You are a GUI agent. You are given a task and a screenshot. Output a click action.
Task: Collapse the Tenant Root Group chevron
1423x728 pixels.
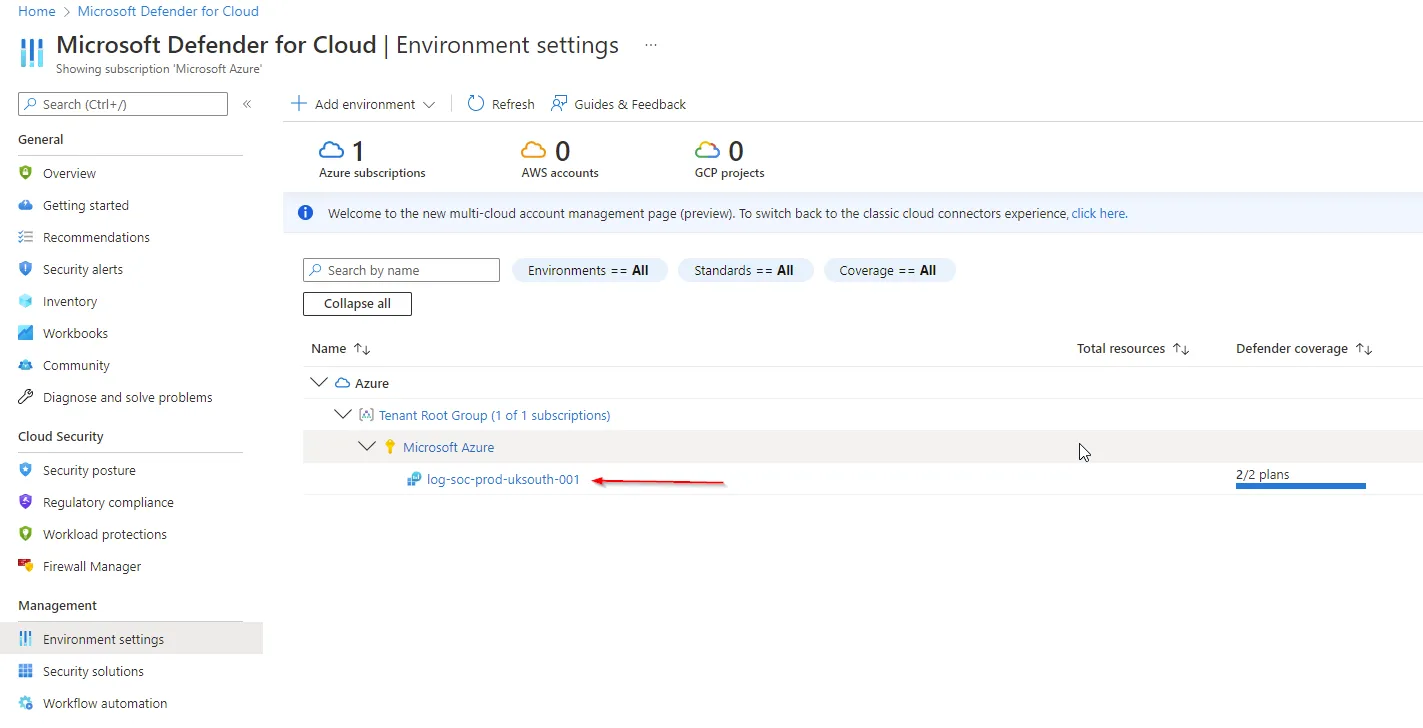(x=343, y=415)
